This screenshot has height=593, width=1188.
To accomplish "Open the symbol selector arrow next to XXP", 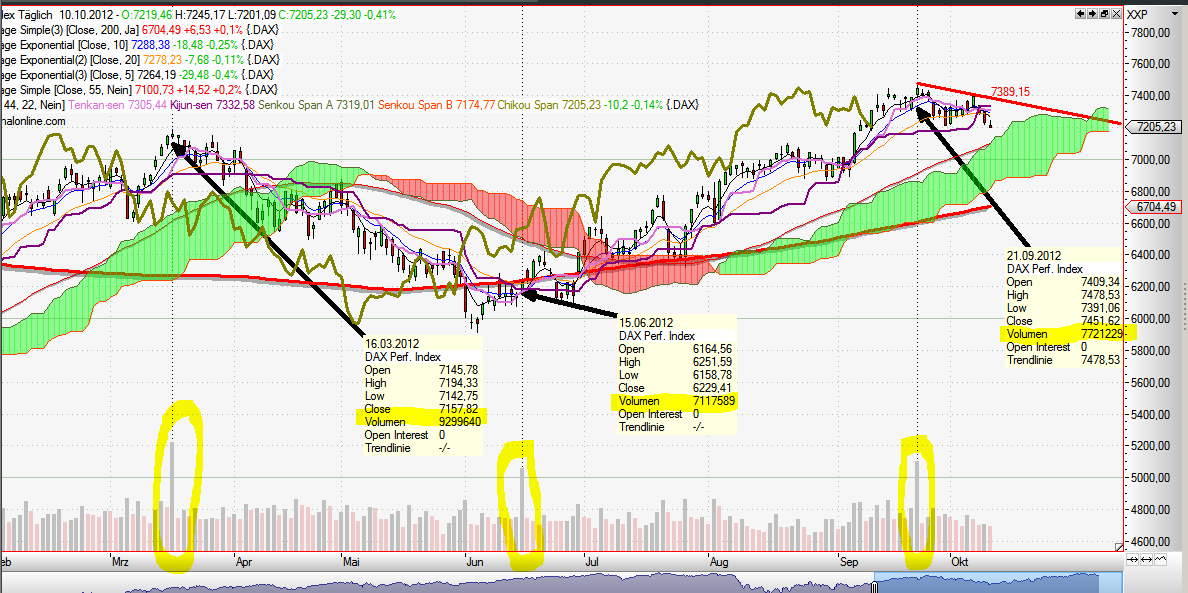I will click(x=1177, y=14).
